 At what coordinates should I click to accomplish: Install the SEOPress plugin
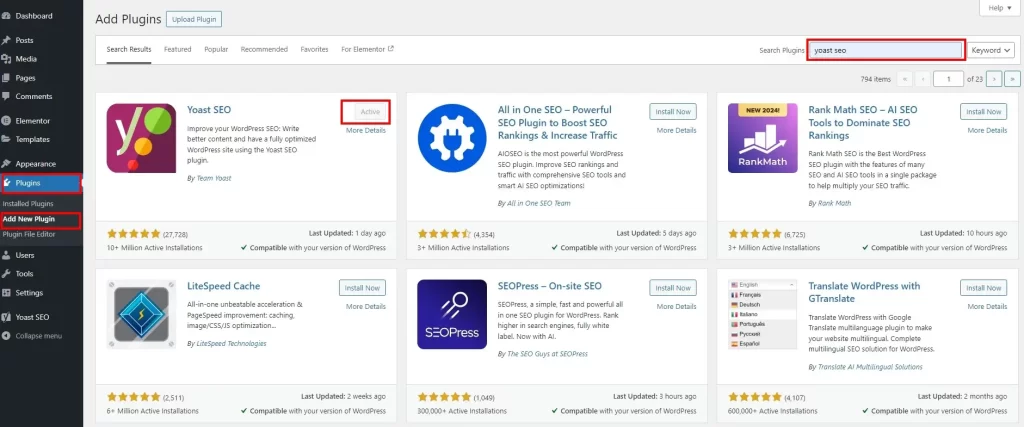coord(673,288)
